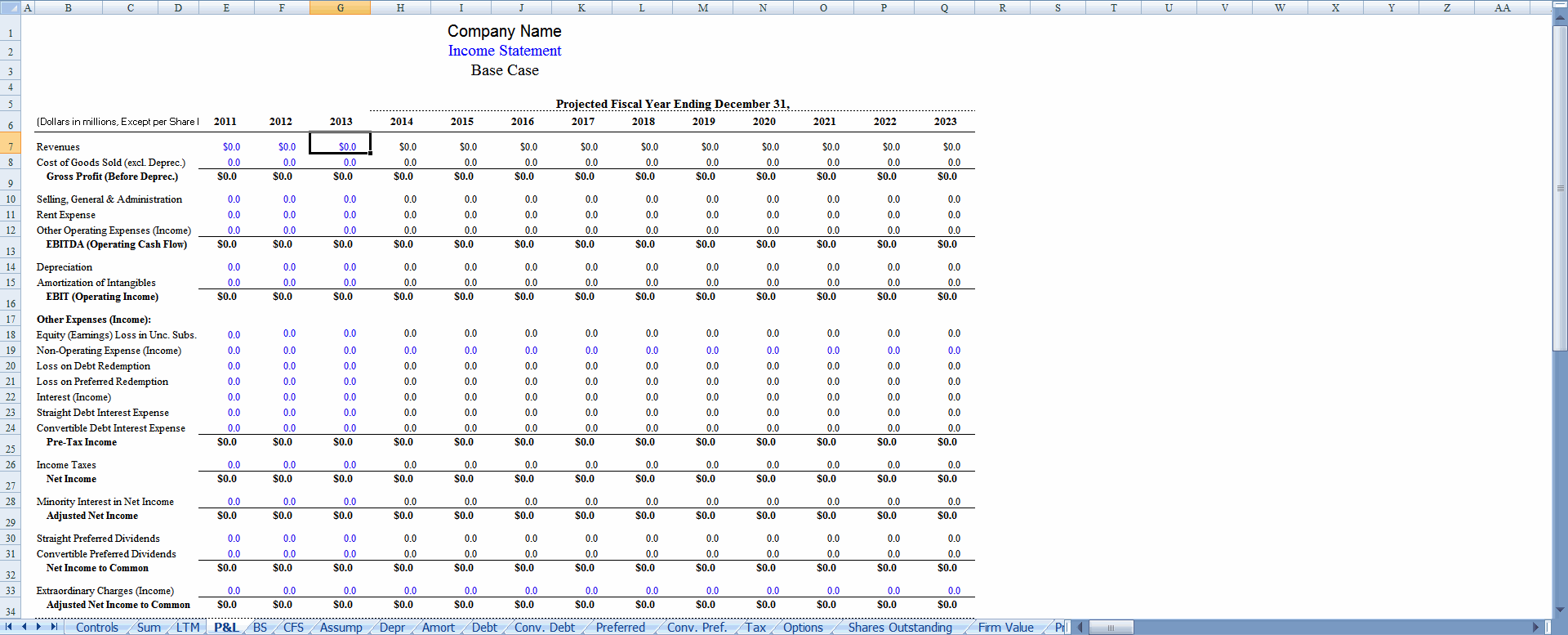The width and height of the screenshot is (1568, 635).
Task: Open the Tax sheet tab
Action: [755, 628]
